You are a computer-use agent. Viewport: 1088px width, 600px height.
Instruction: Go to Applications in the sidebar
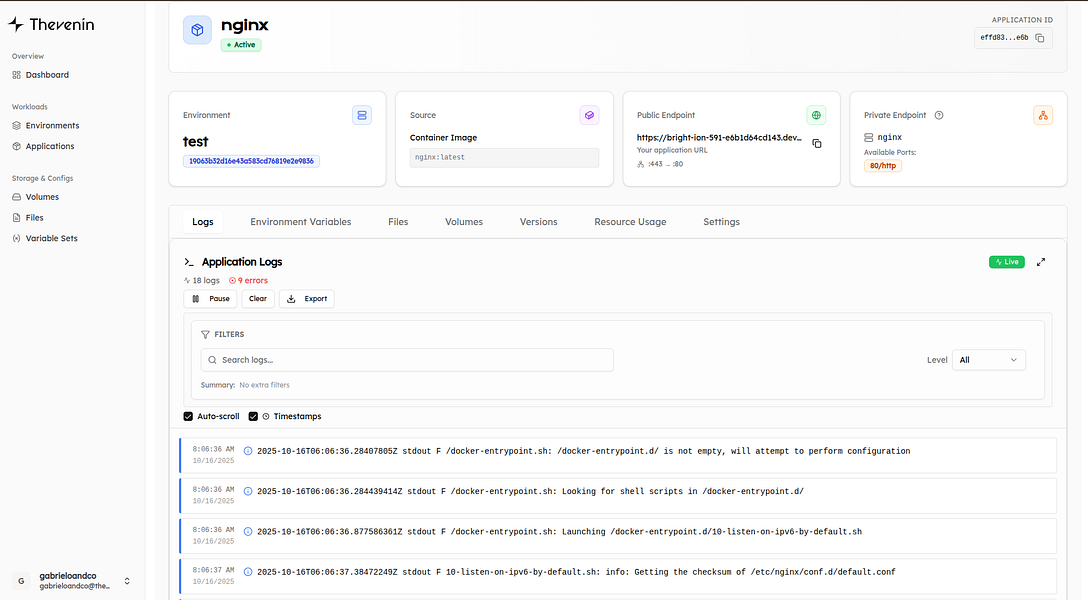pos(43,146)
